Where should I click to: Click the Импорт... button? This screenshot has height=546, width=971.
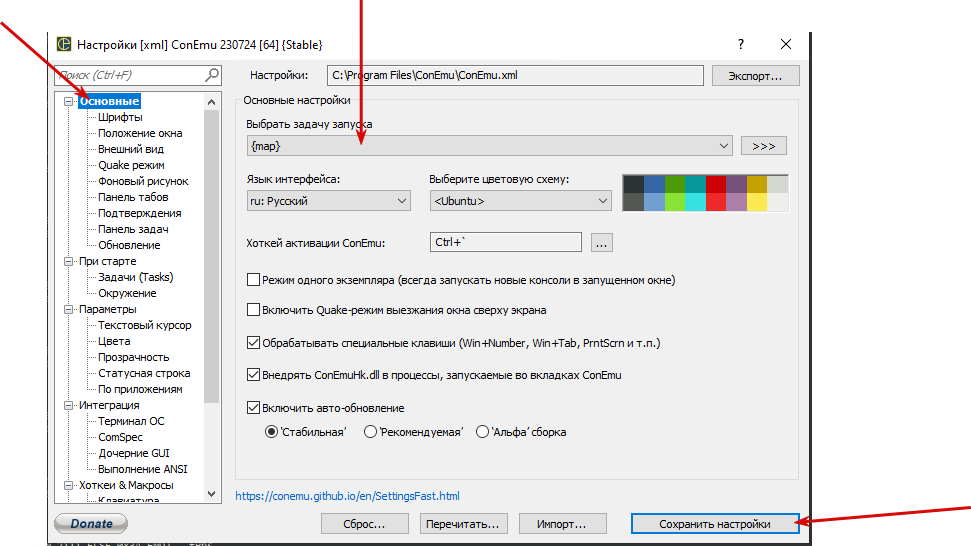tap(562, 524)
